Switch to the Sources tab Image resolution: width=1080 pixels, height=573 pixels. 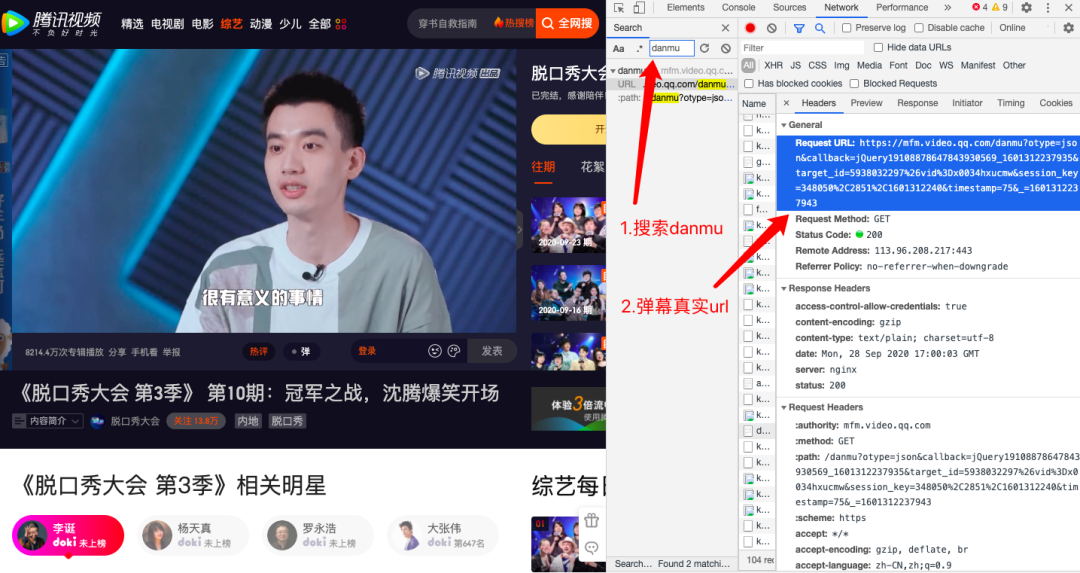[789, 8]
